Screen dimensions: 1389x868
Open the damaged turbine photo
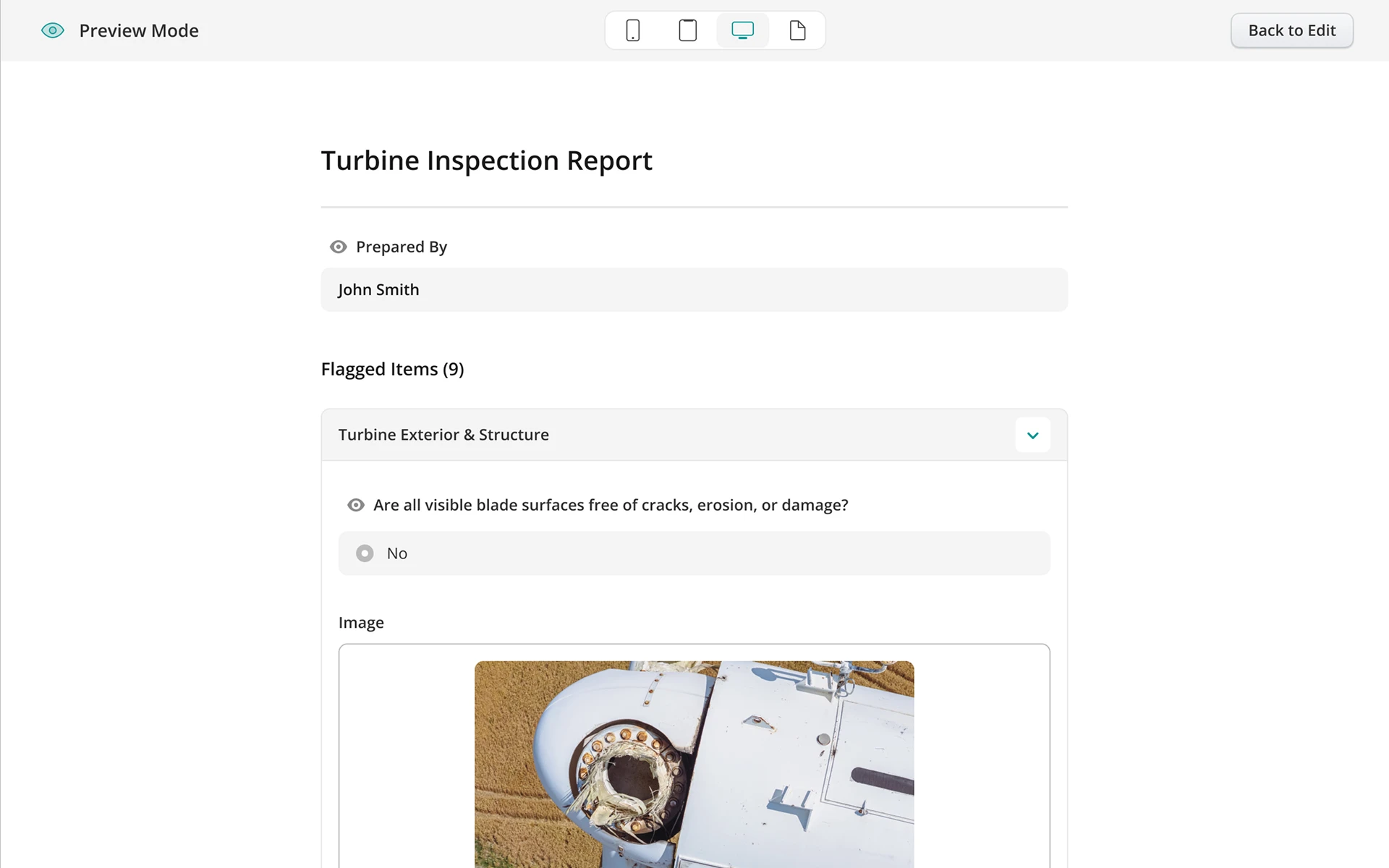coord(694,764)
